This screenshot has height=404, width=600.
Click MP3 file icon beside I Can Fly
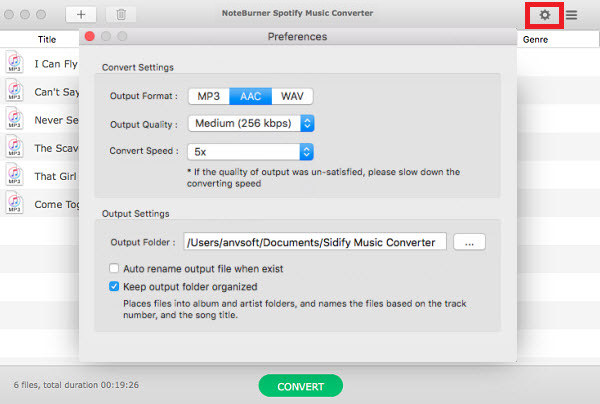[15, 62]
